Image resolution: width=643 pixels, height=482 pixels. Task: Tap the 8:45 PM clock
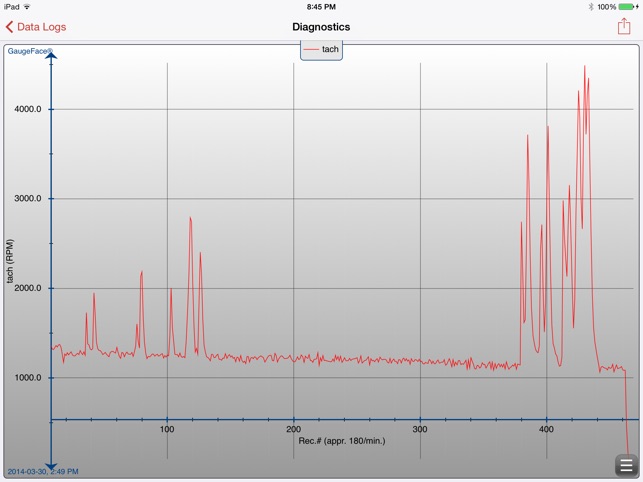321,7
